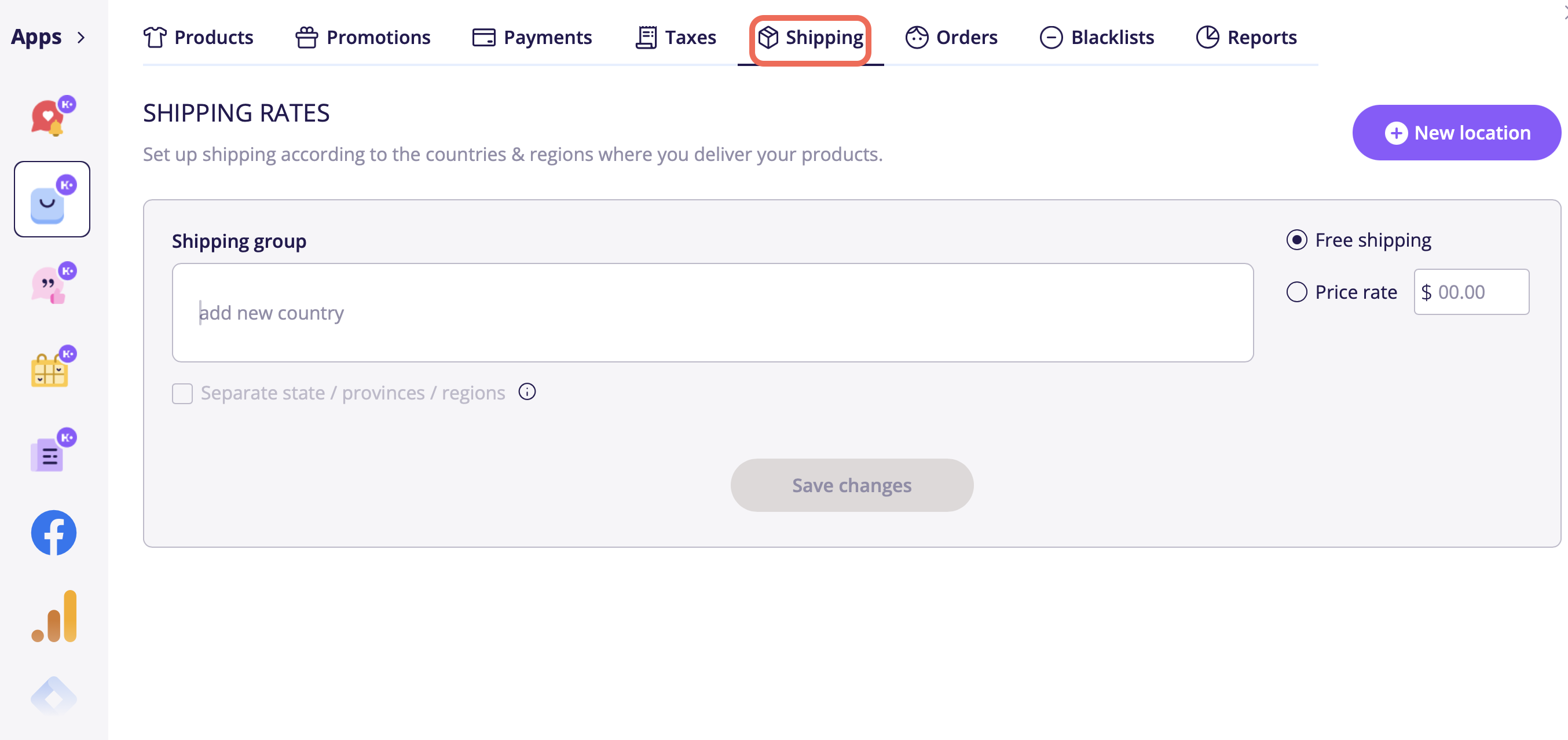Open the Google Analytics bar chart icon
Image resolution: width=1568 pixels, height=740 pixels.
(54, 616)
